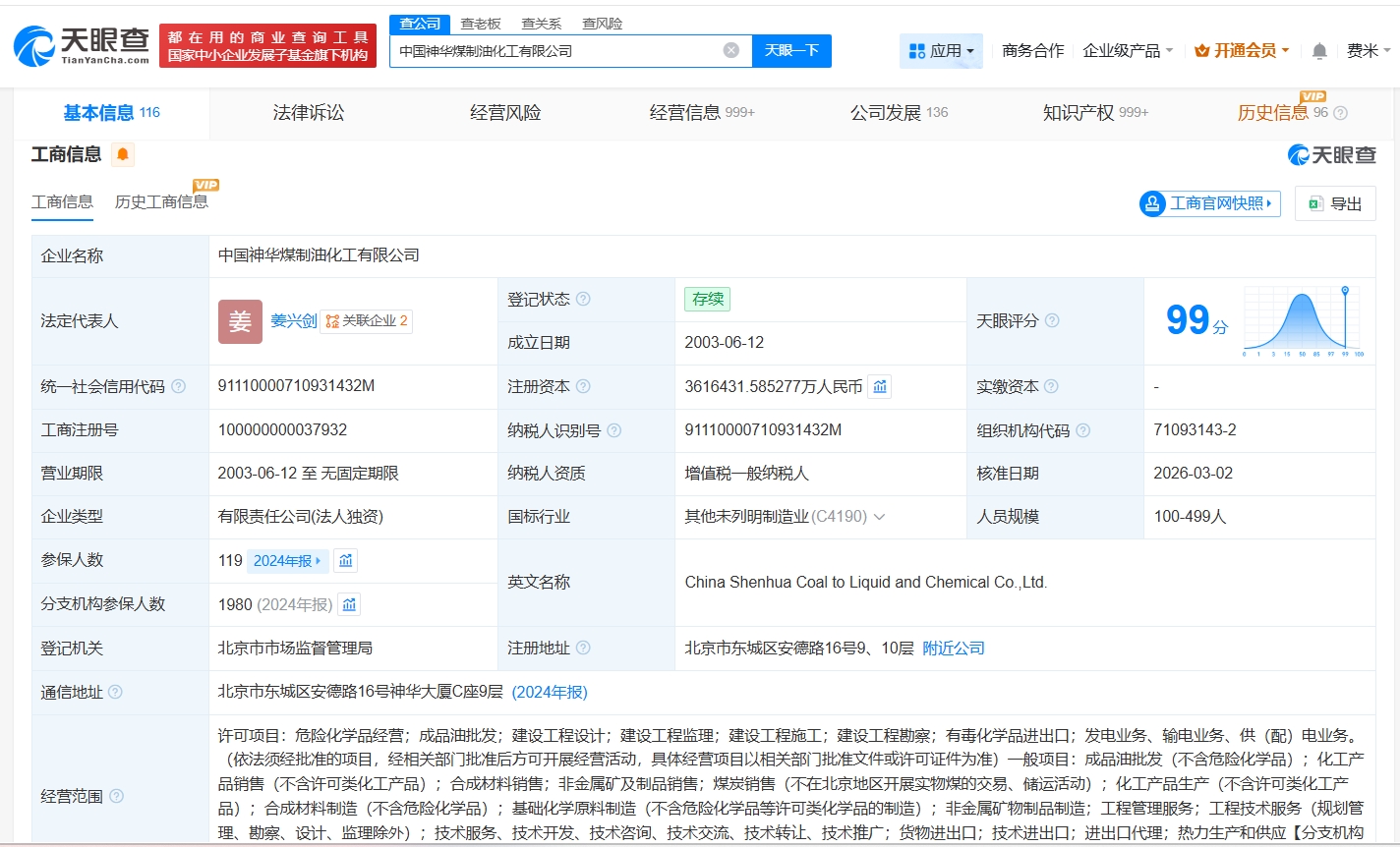This screenshot has width=1400, height=847.
Task: Expand the 国标行业 classification chevron
Action: coord(879,517)
